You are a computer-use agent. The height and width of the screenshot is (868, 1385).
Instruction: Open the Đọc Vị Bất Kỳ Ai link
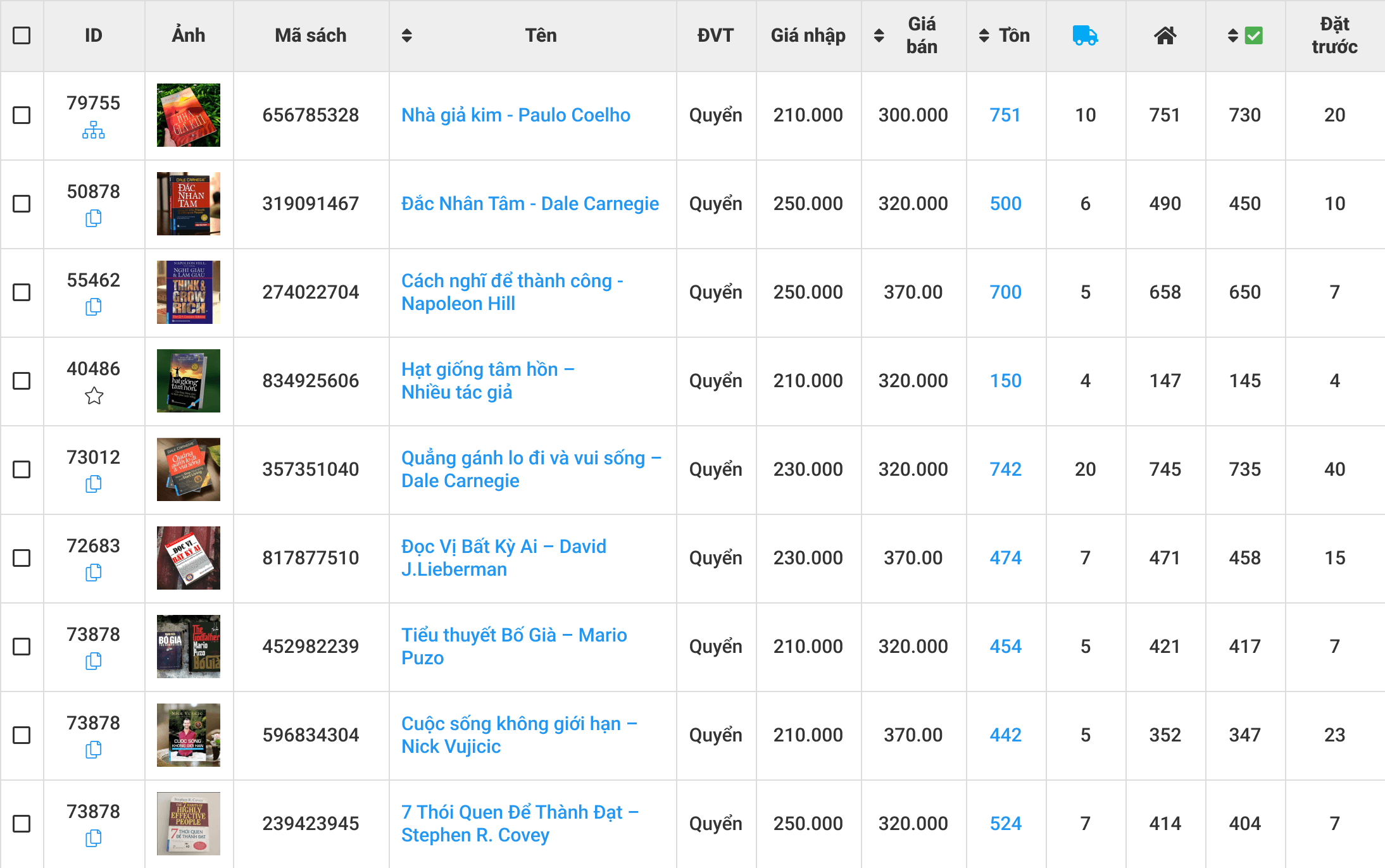point(504,557)
